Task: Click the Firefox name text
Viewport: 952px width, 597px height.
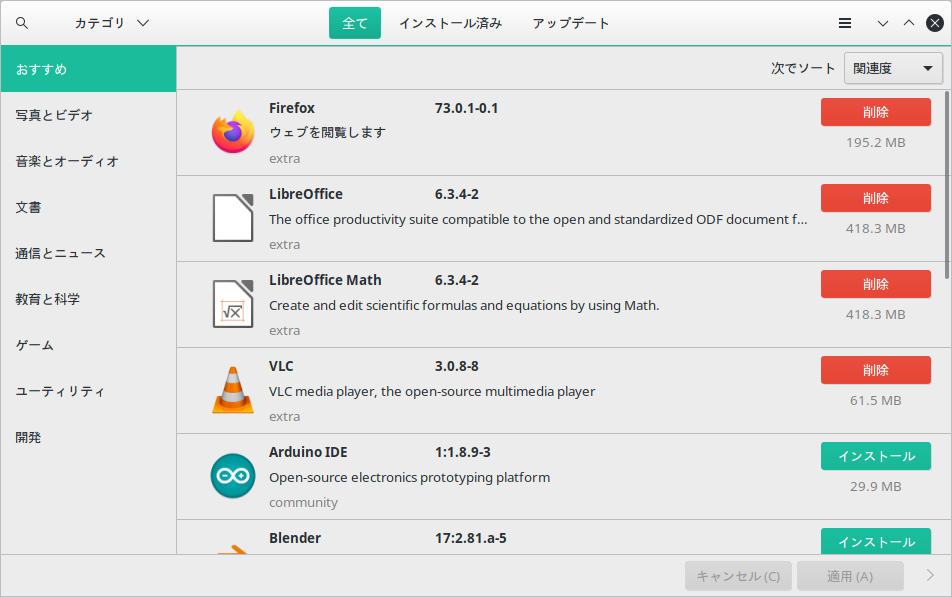Action: click(292, 108)
